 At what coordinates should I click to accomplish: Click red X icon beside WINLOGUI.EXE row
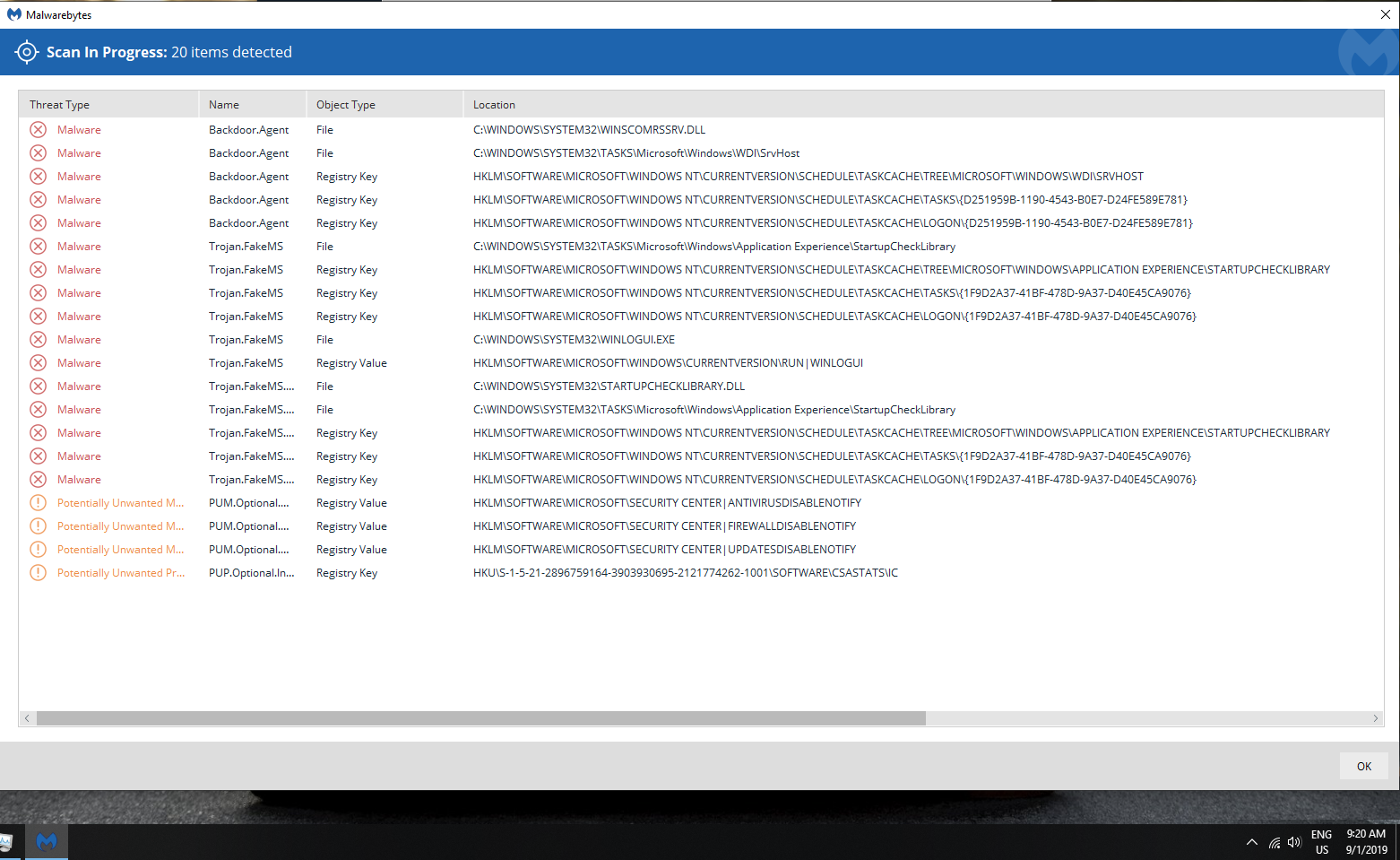click(x=39, y=340)
